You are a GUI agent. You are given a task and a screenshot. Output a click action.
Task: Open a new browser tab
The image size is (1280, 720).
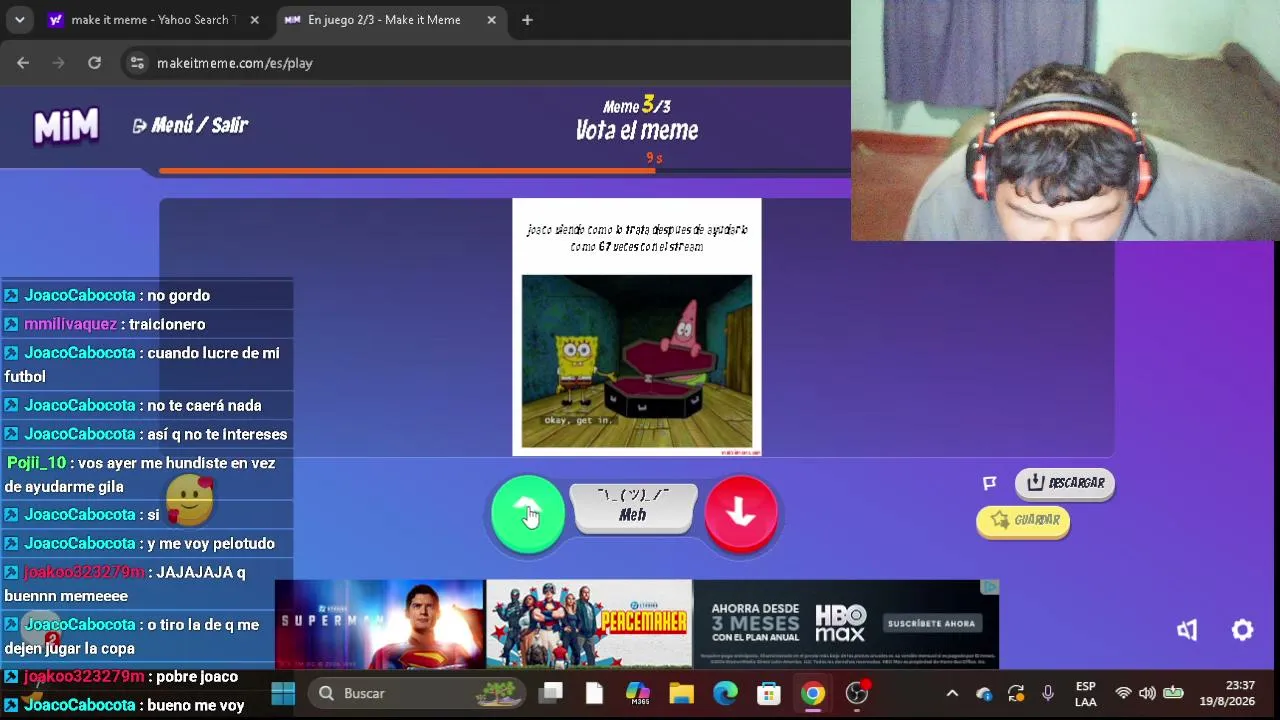click(x=527, y=20)
